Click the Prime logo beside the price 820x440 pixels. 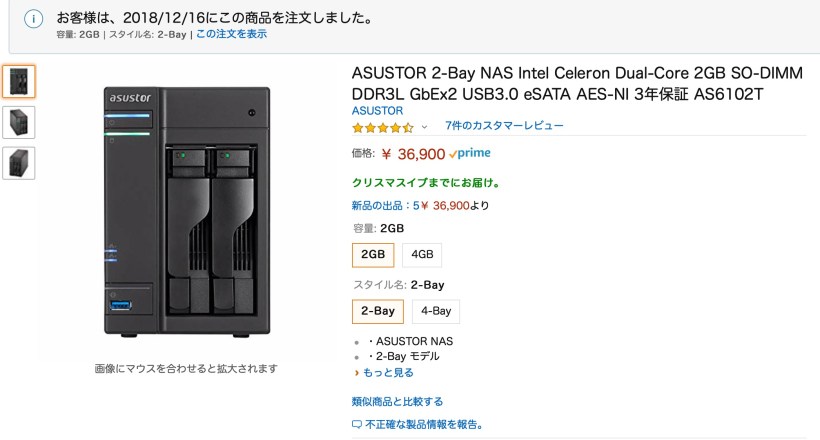(x=469, y=154)
